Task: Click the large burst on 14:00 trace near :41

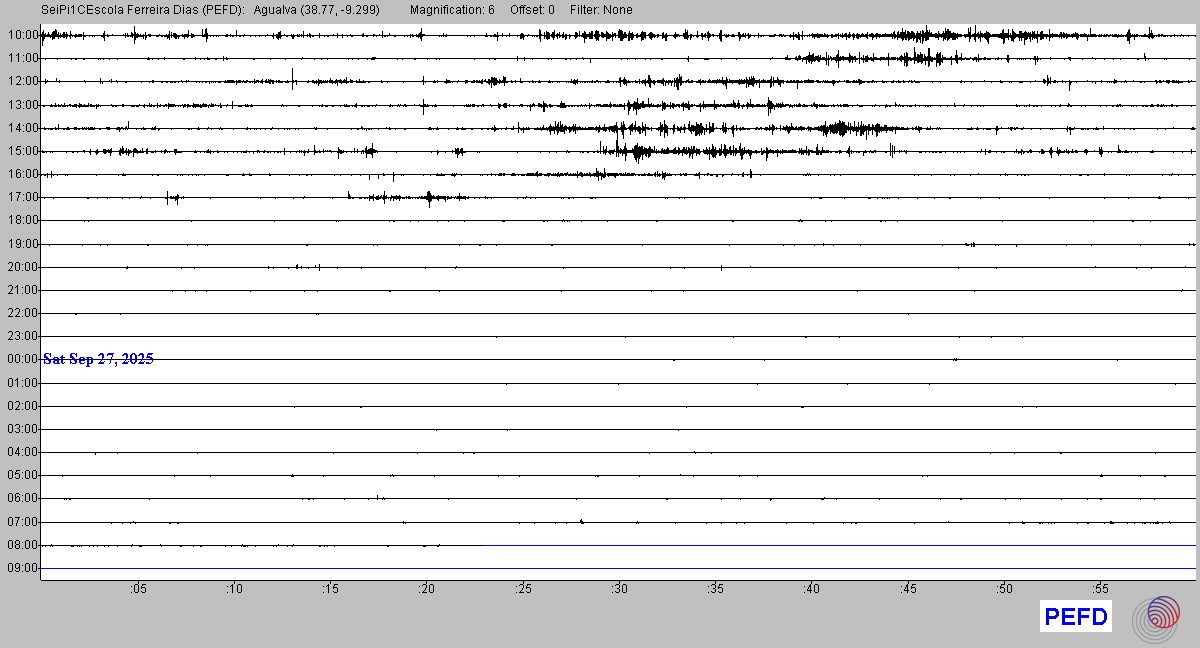Action: (838, 128)
